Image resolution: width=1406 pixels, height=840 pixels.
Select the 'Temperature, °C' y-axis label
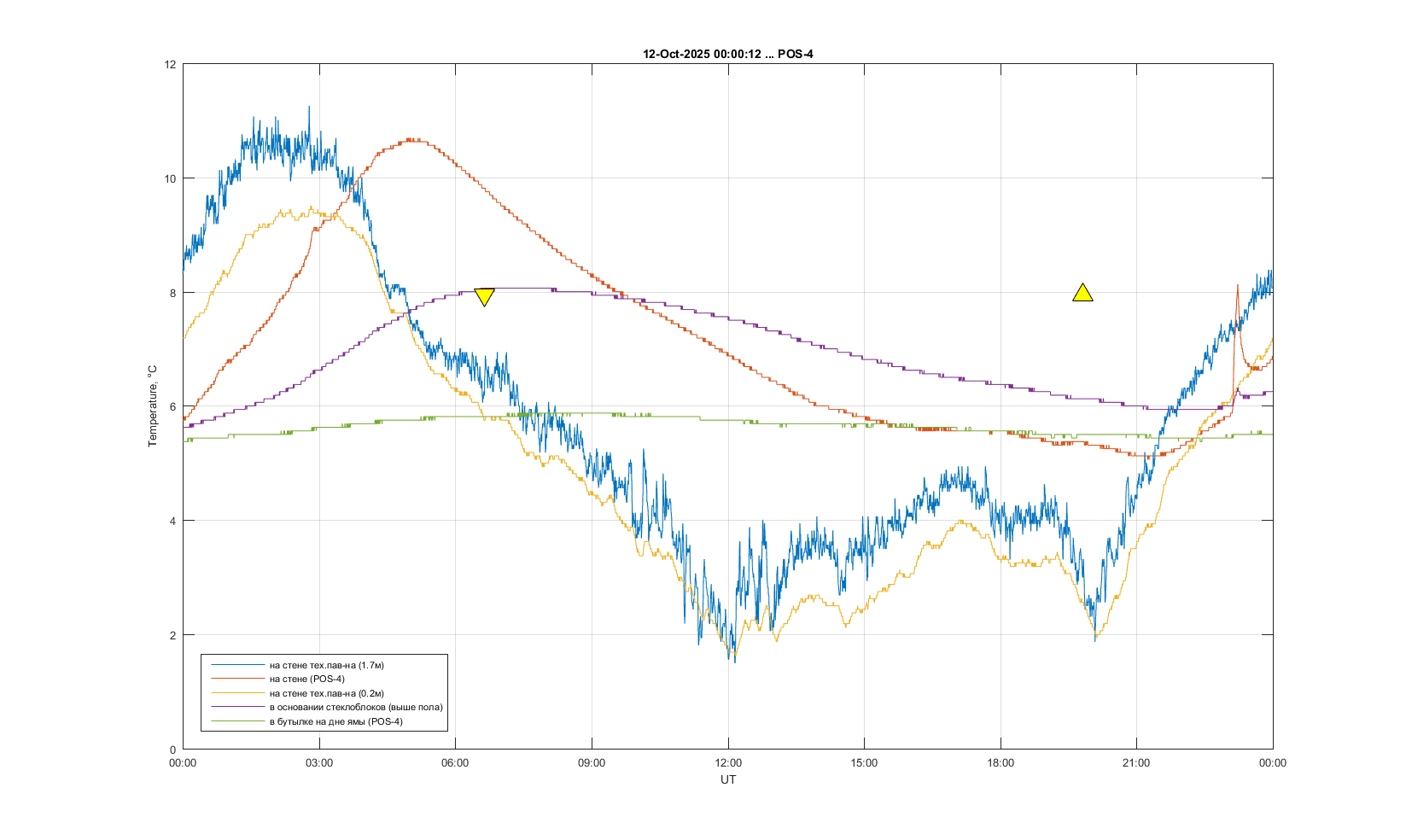(153, 405)
